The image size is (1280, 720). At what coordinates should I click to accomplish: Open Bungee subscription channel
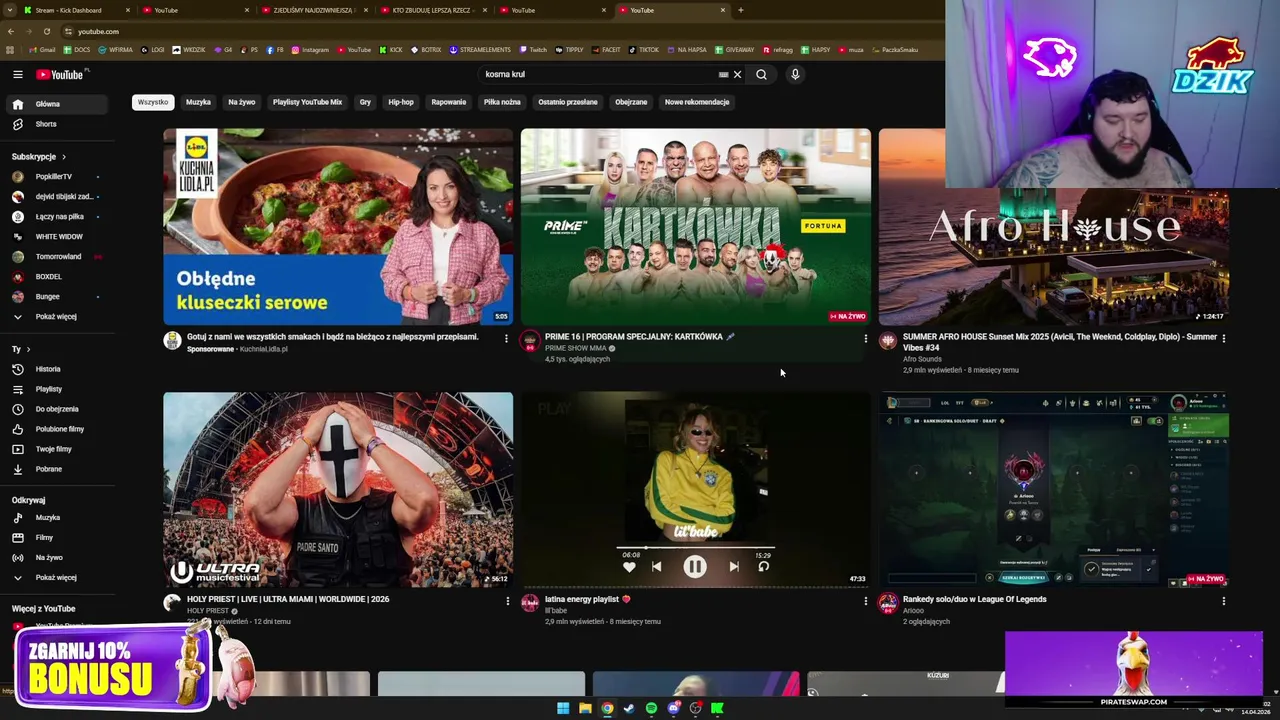point(47,297)
